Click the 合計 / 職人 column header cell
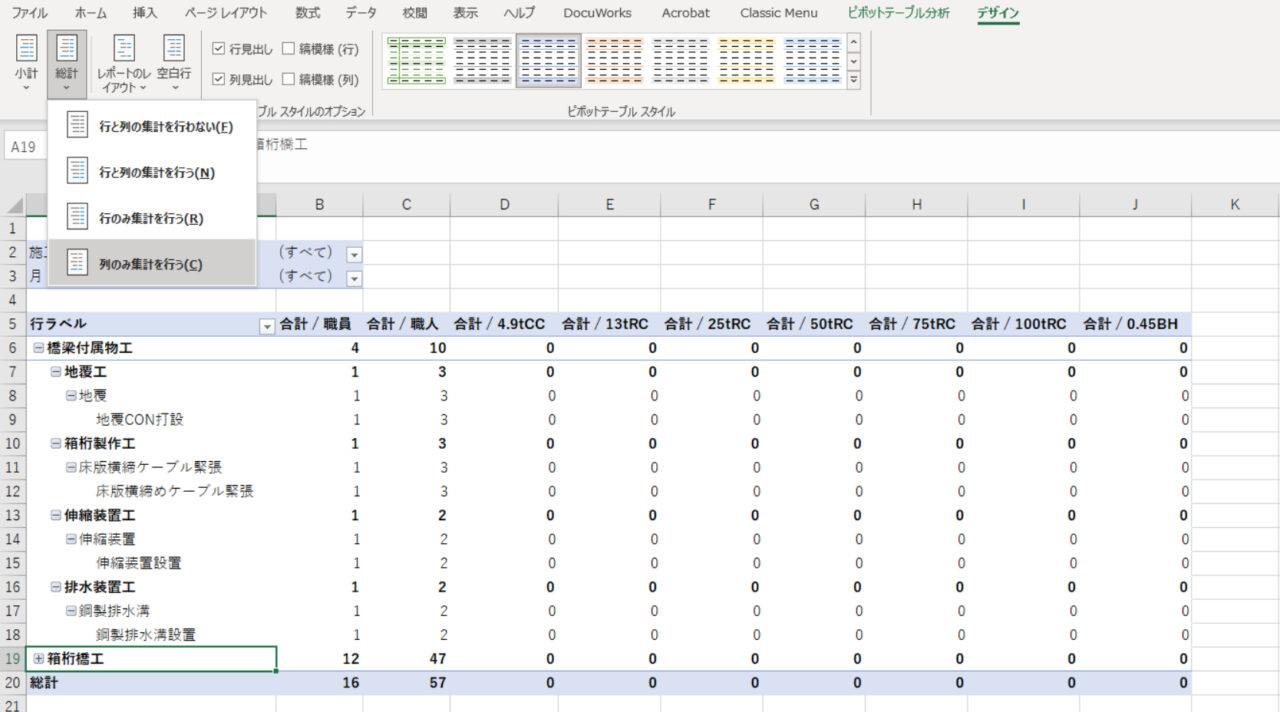Viewport: 1280px width, 712px height. (x=407, y=324)
